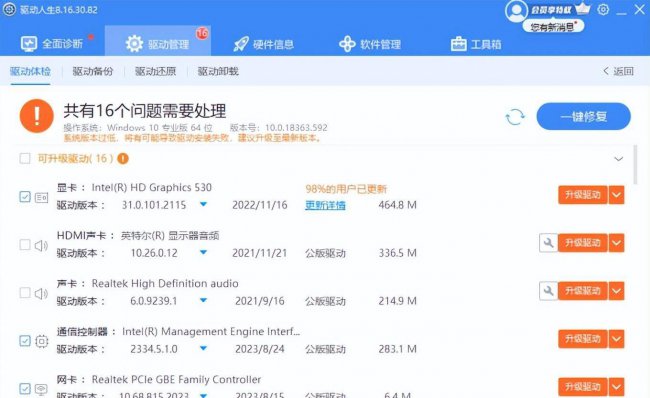Click the orange warning icon beside 可升级驱动

point(123,158)
